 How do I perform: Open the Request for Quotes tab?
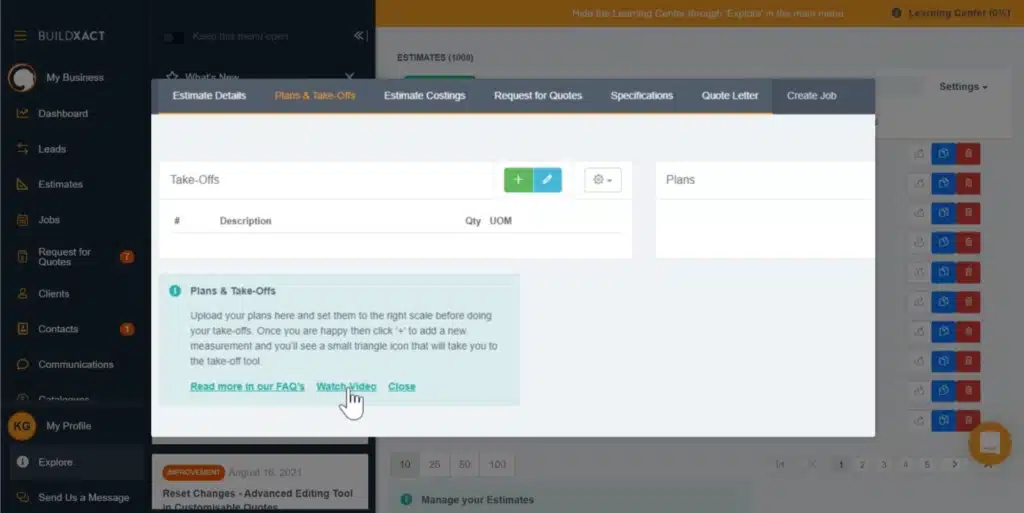tap(538, 96)
